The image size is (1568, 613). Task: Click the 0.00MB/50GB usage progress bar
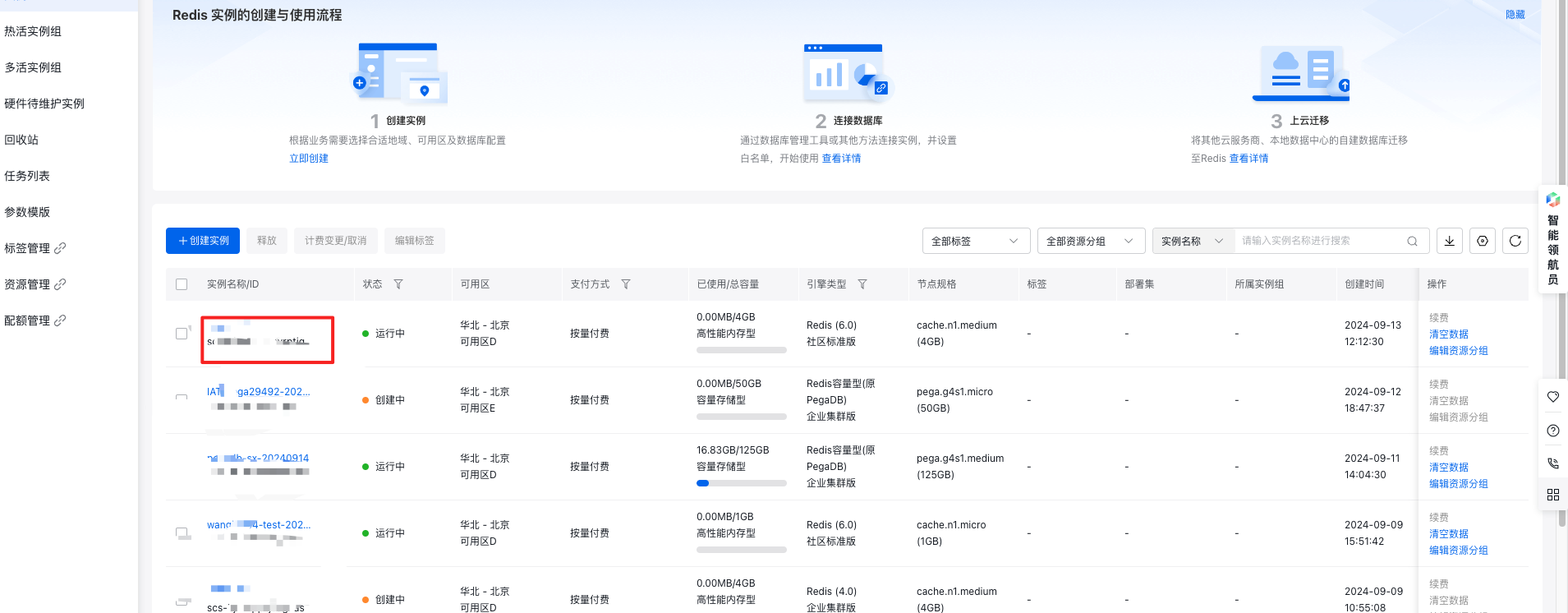click(x=742, y=417)
